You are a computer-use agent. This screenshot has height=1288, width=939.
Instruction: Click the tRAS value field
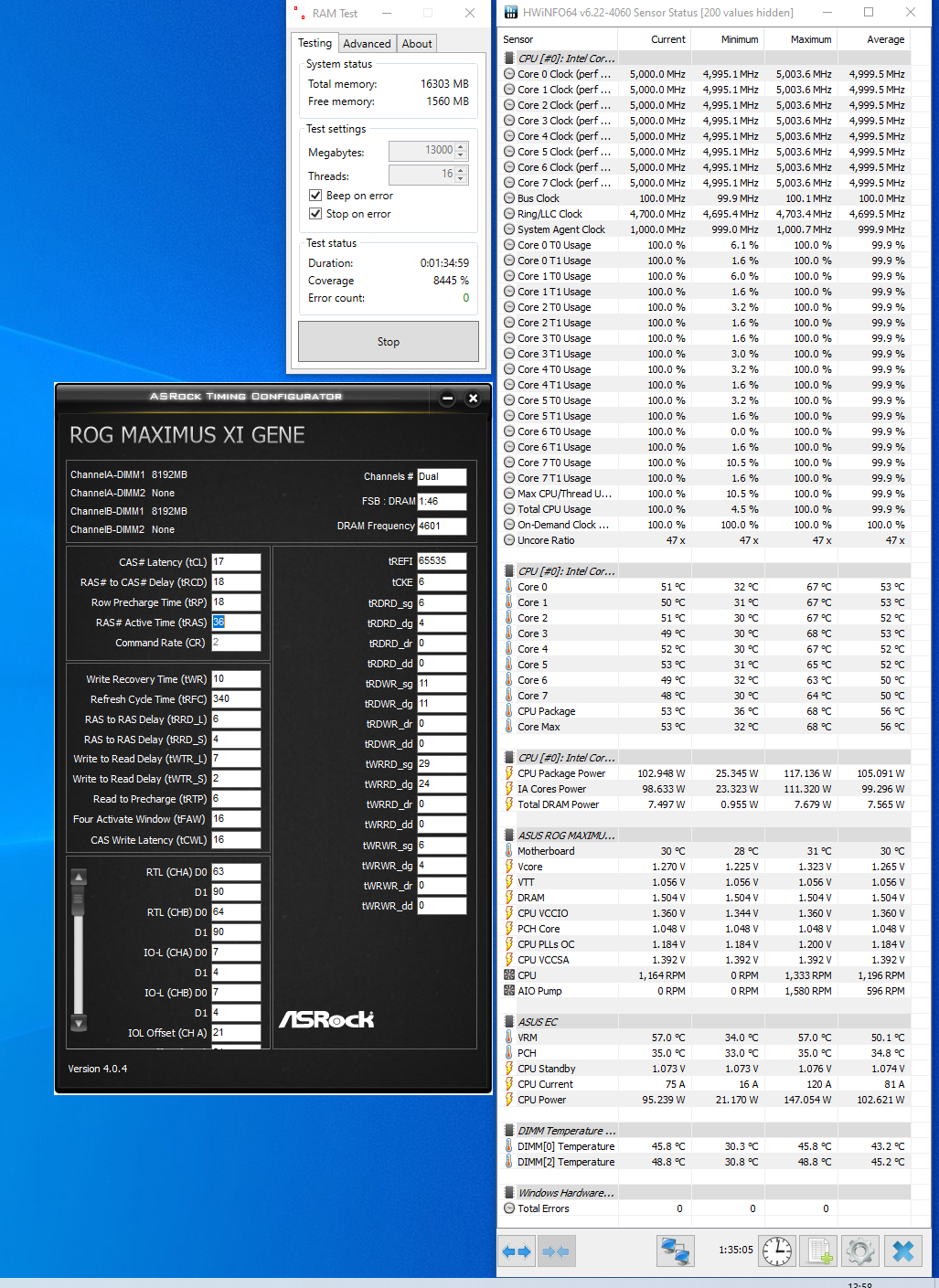pos(236,623)
